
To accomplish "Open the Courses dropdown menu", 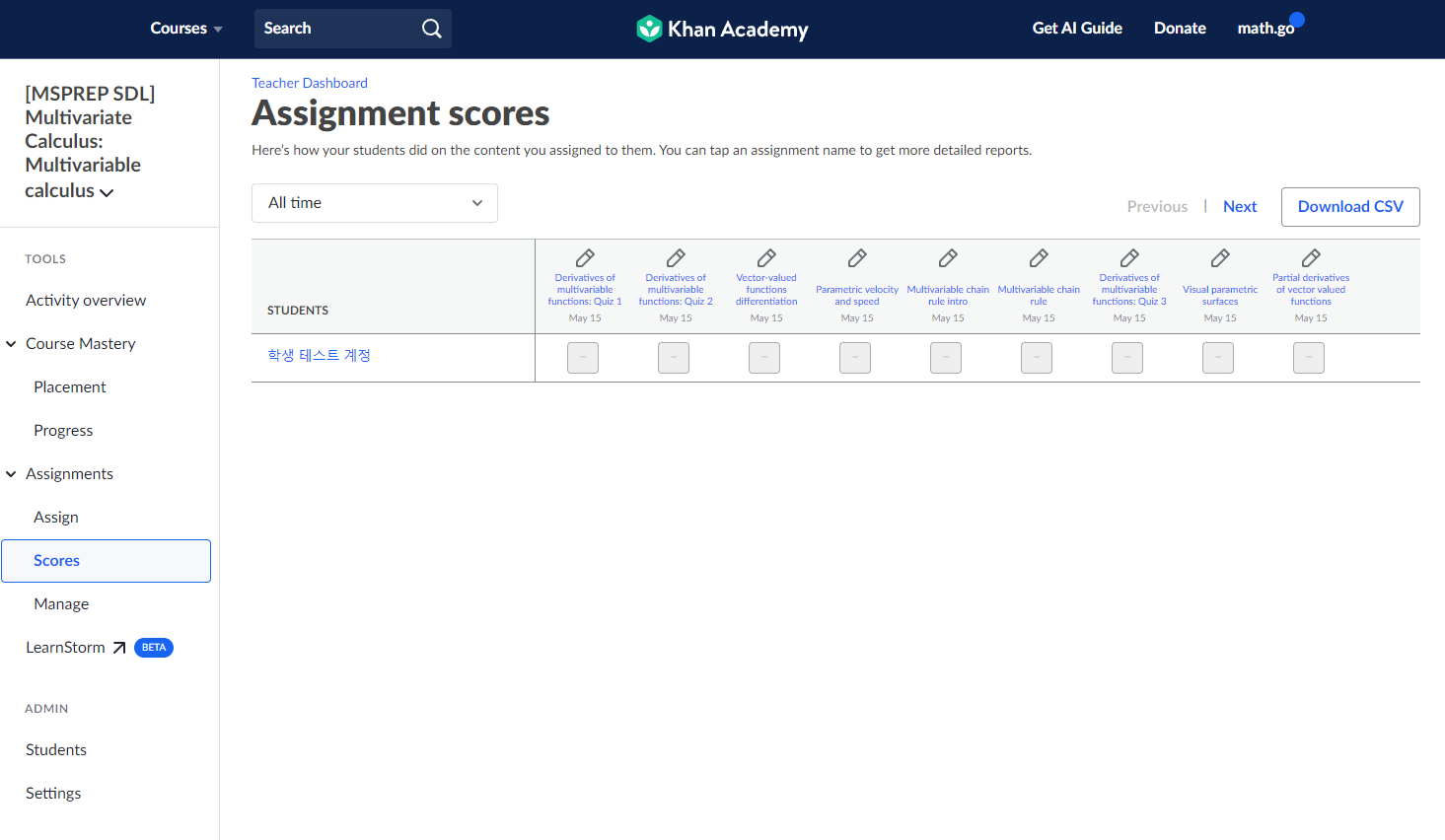I will pos(186,29).
